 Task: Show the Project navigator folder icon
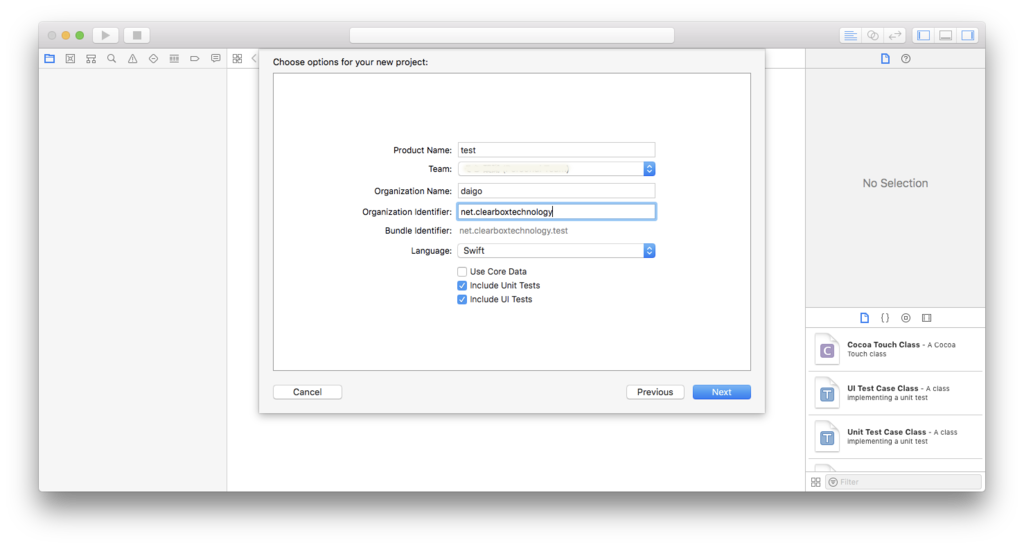(50, 59)
